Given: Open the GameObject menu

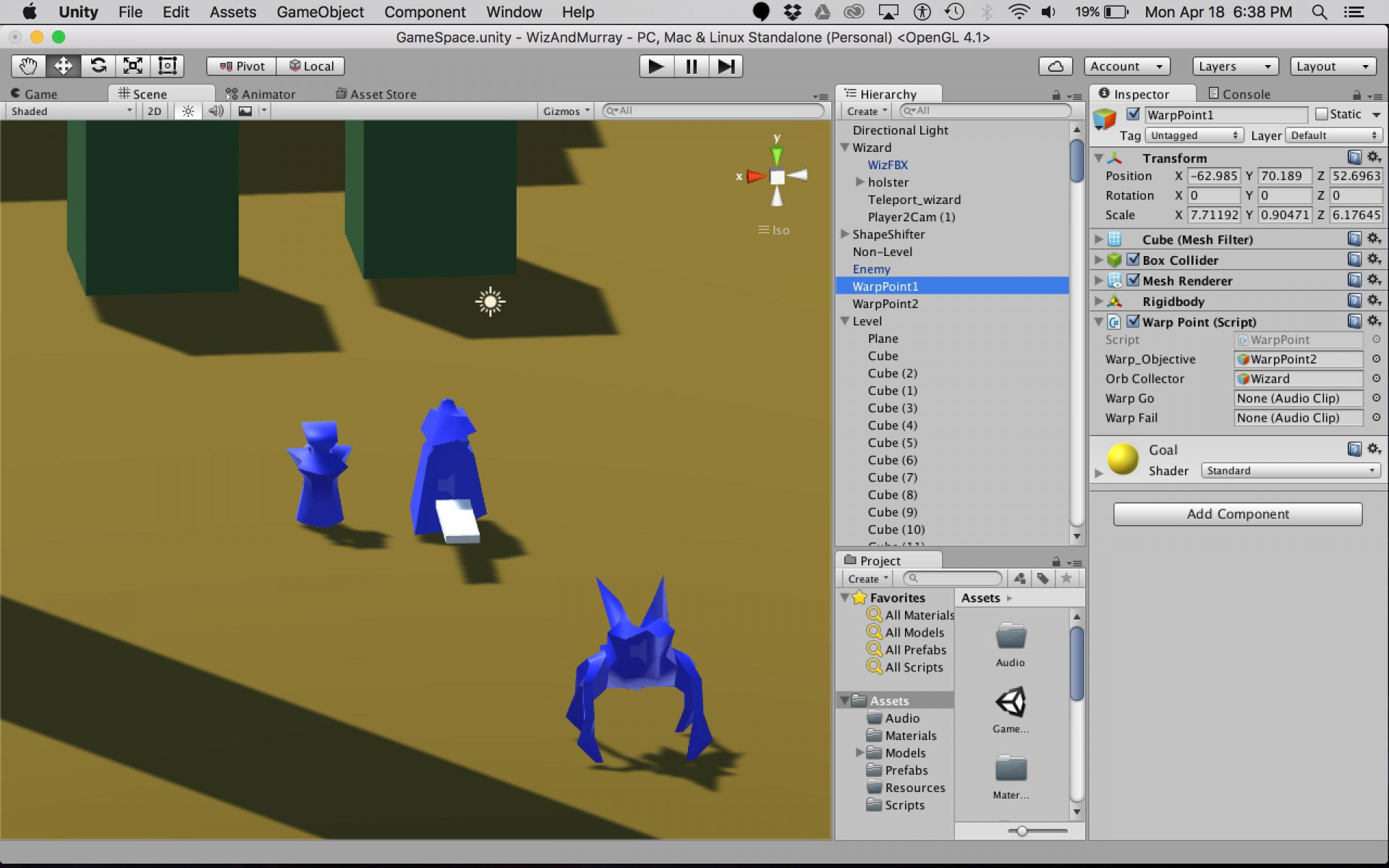Looking at the screenshot, I should (x=320, y=12).
